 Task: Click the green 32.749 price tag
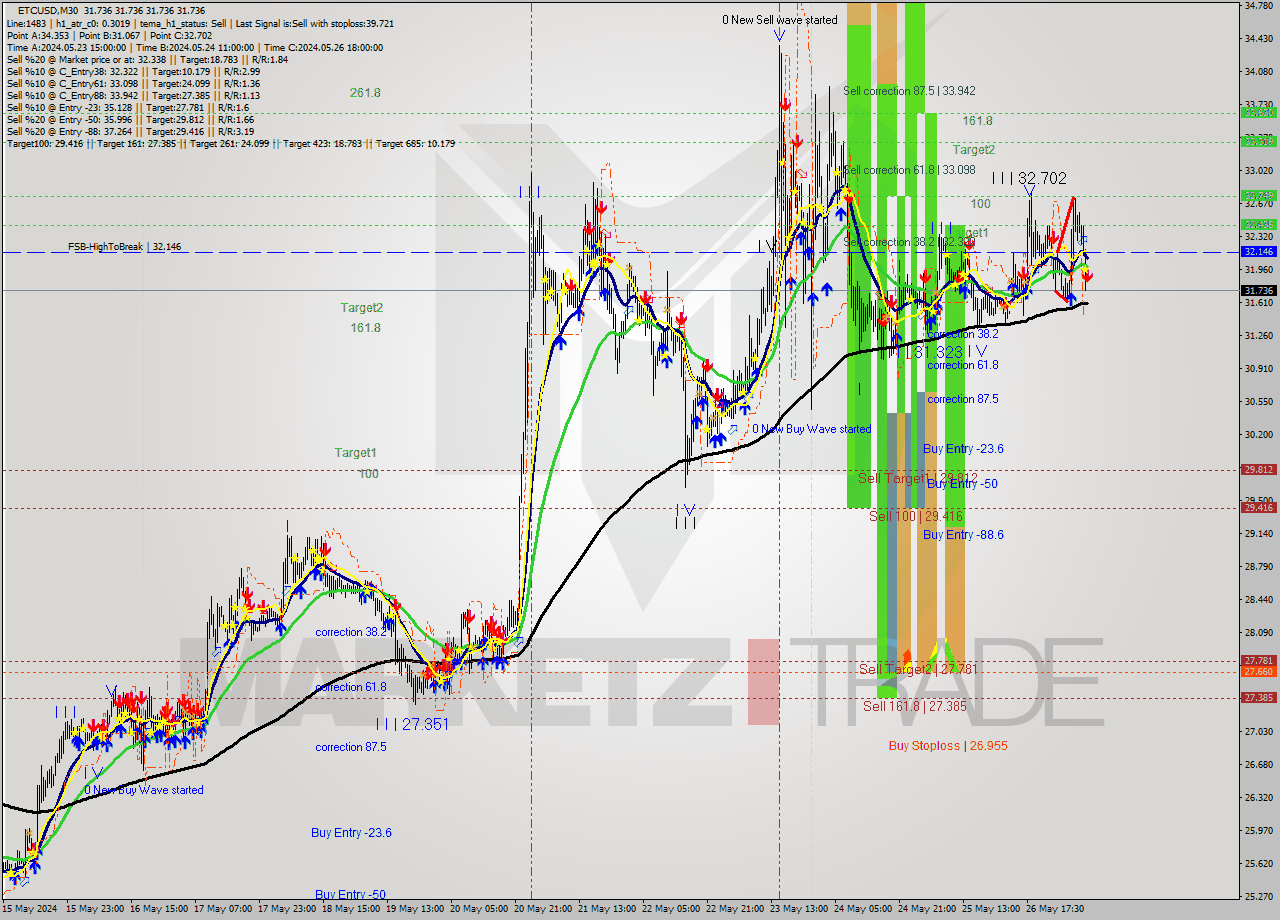(x=1257, y=195)
